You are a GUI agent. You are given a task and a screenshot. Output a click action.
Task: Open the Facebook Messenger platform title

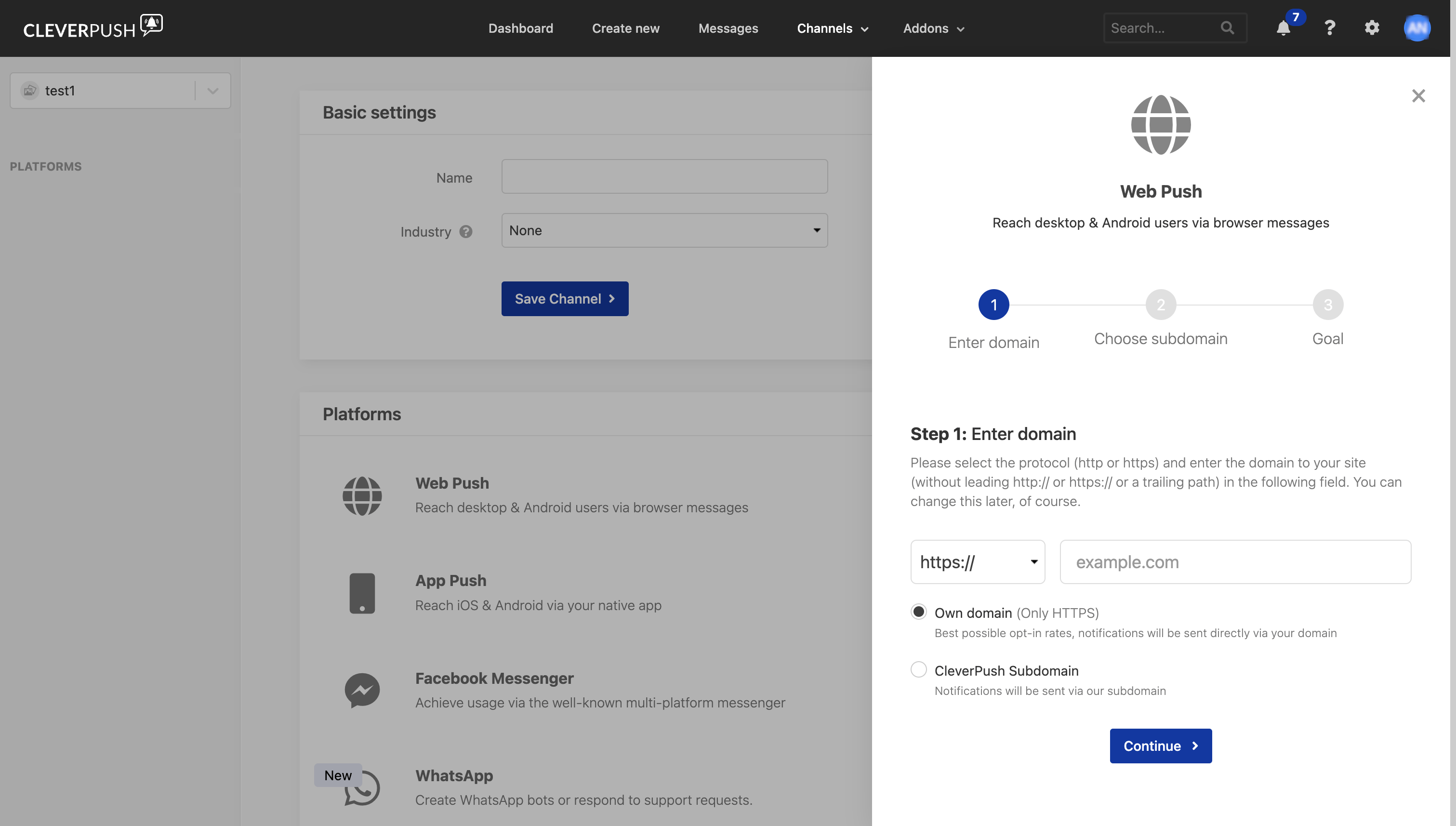494,679
